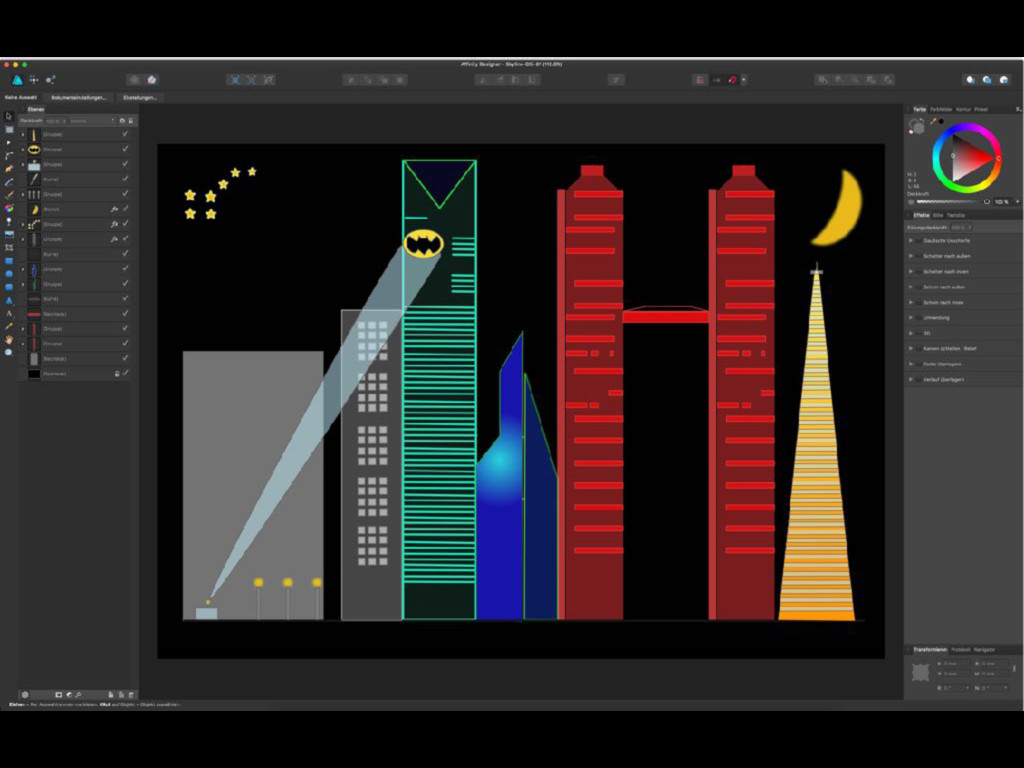Enable the 3D effect checkbox
Viewport: 1024px width, 768px height.
point(918,333)
